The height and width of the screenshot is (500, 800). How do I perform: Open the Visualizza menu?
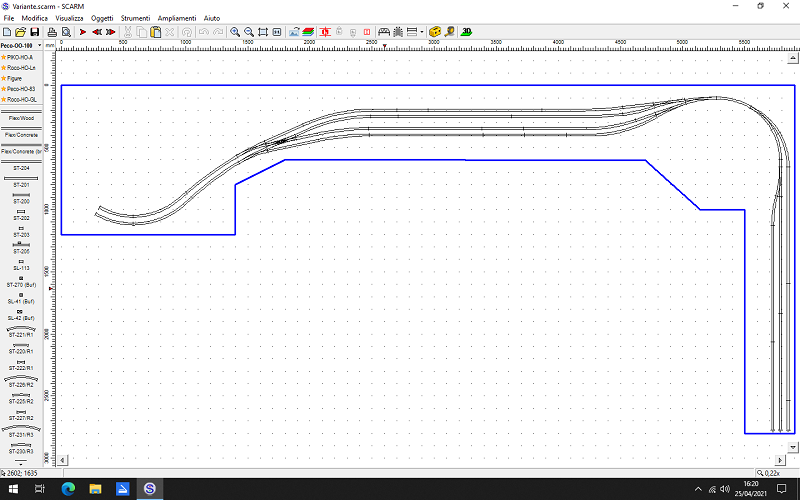69,18
